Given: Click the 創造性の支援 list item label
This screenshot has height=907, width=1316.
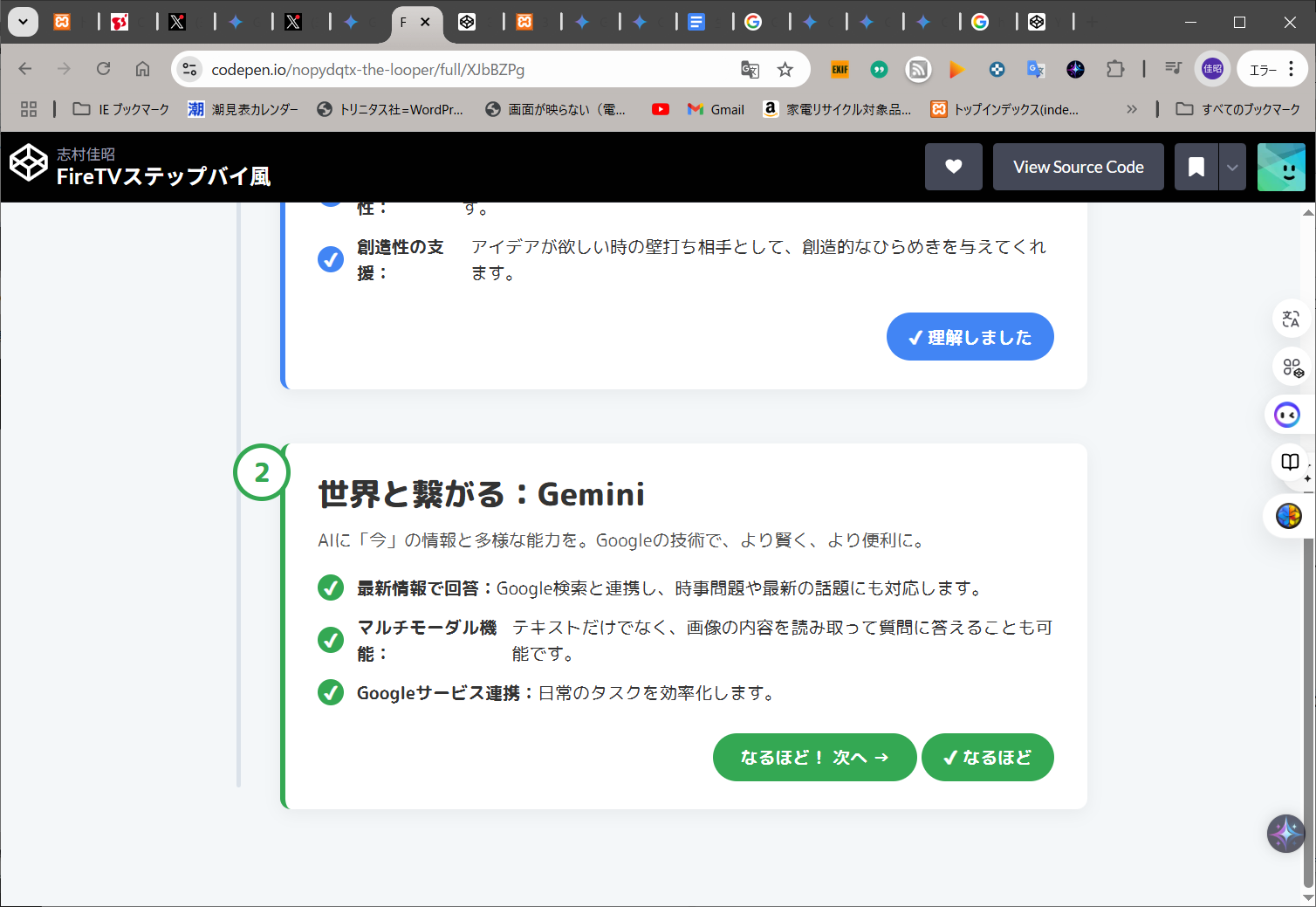Looking at the screenshot, I should pyautogui.click(x=401, y=260).
